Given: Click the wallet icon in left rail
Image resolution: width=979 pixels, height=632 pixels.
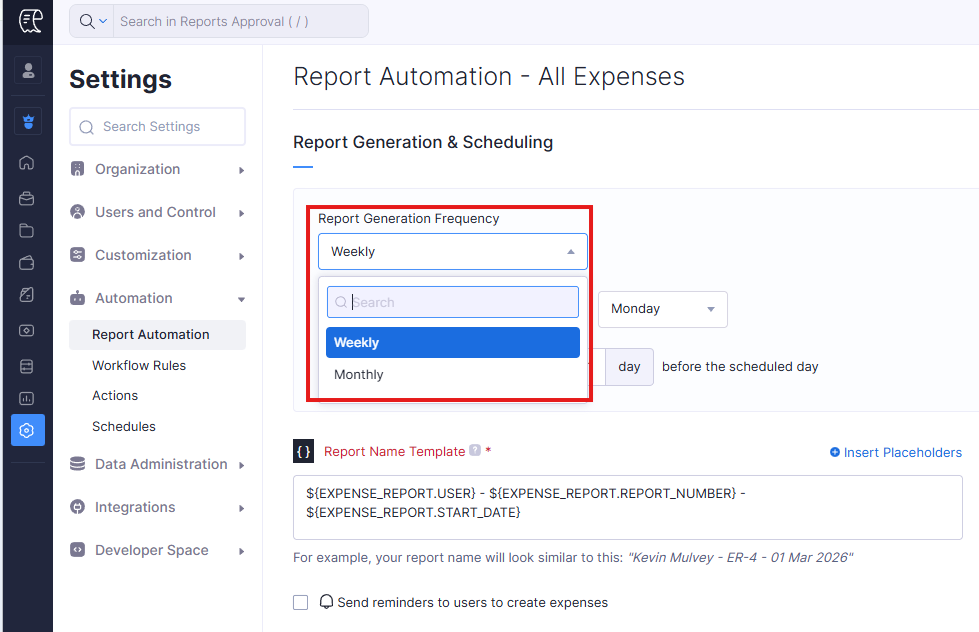Looking at the screenshot, I should 27,264.
